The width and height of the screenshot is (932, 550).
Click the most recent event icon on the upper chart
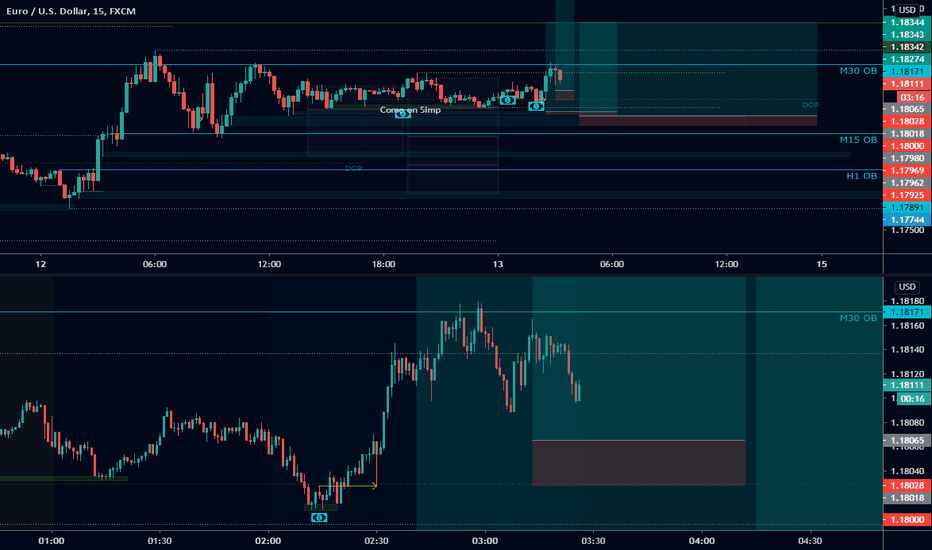pos(536,106)
